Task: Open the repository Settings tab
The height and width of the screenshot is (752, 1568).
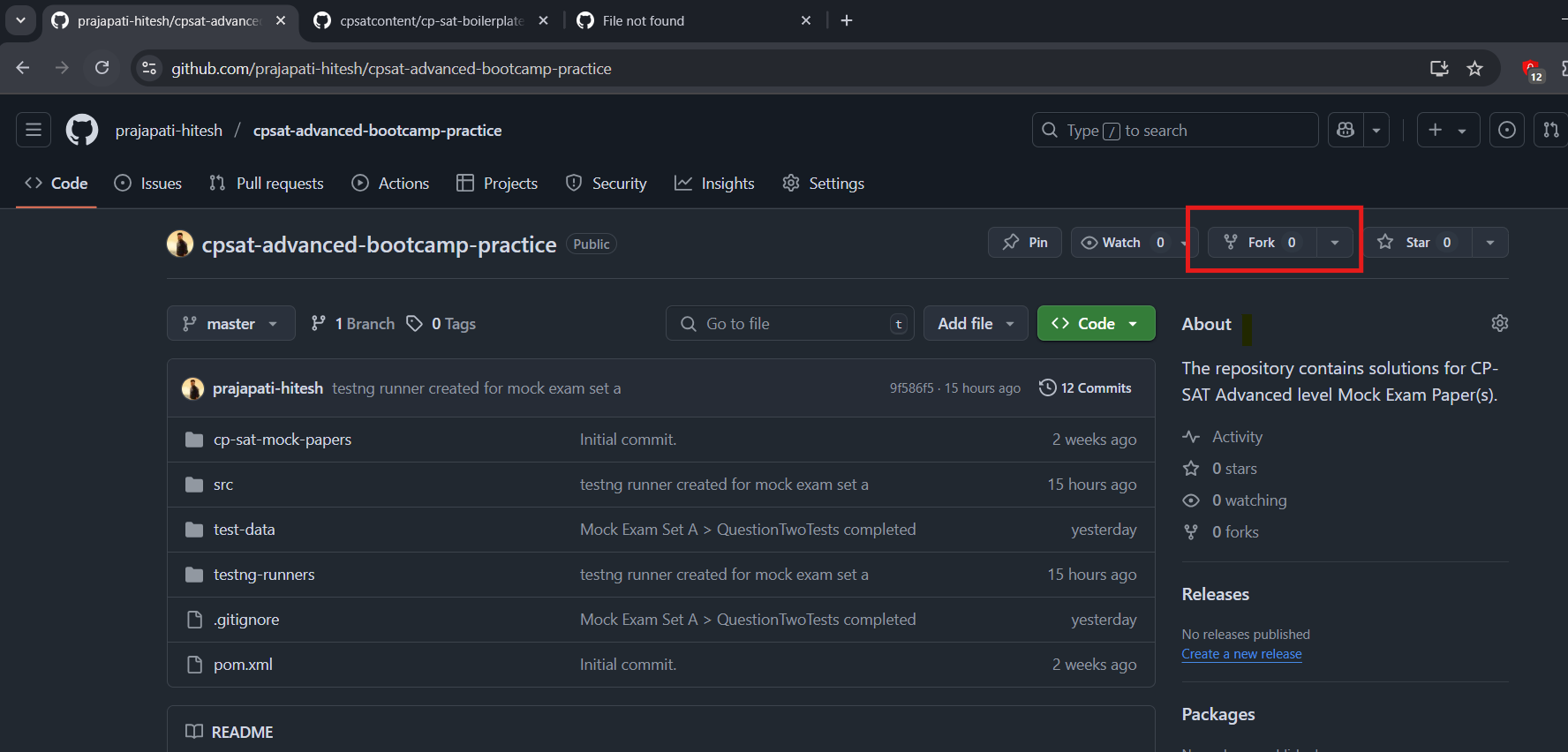Action: pos(824,183)
